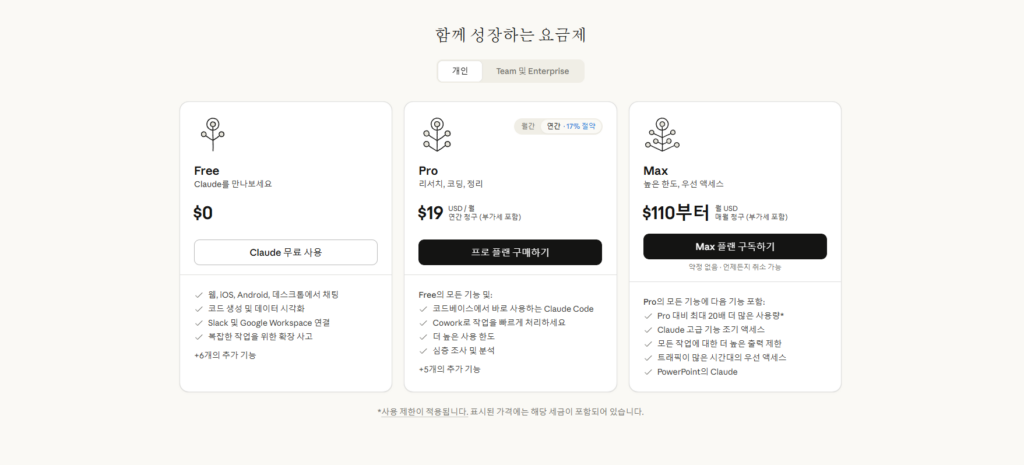
Task: Switch to Team 및 Enterprise tab
Action: tap(532, 71)
